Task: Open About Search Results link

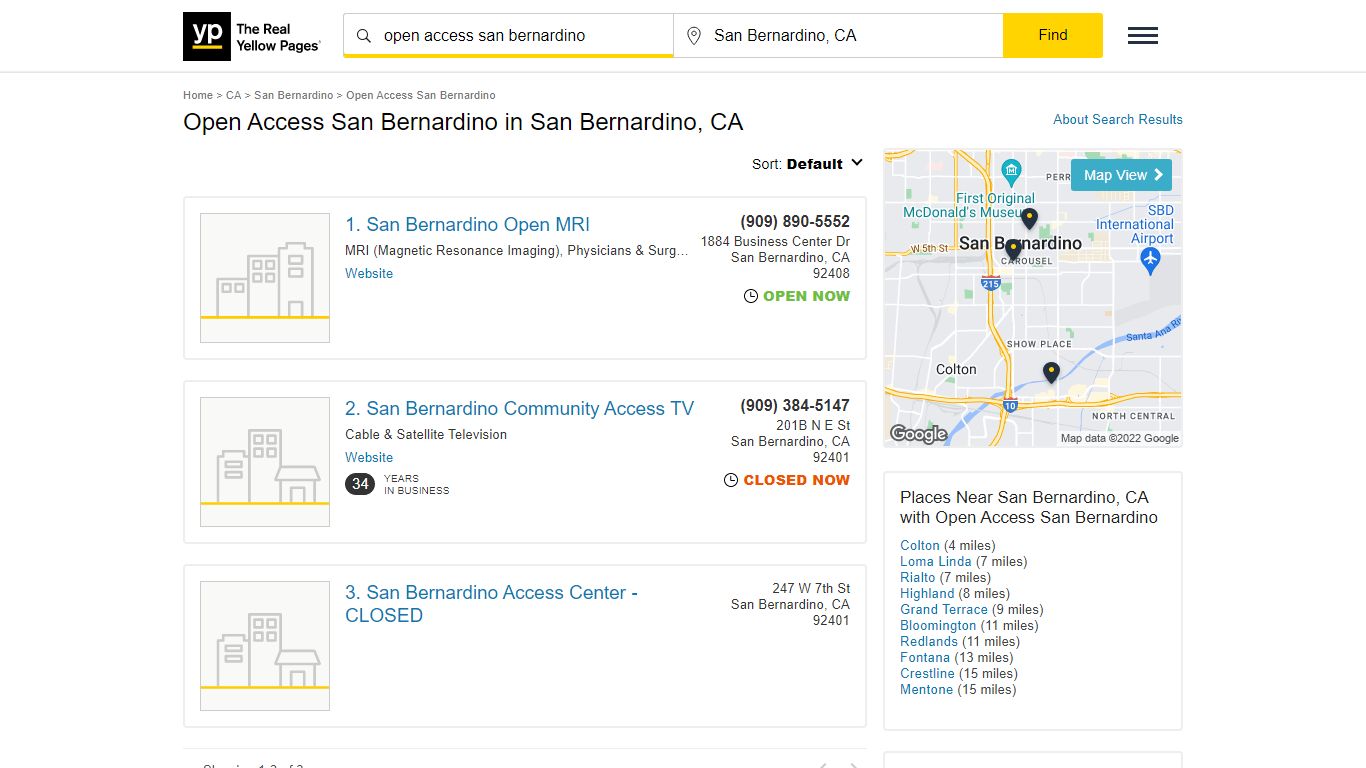Action: point(1118,119)
